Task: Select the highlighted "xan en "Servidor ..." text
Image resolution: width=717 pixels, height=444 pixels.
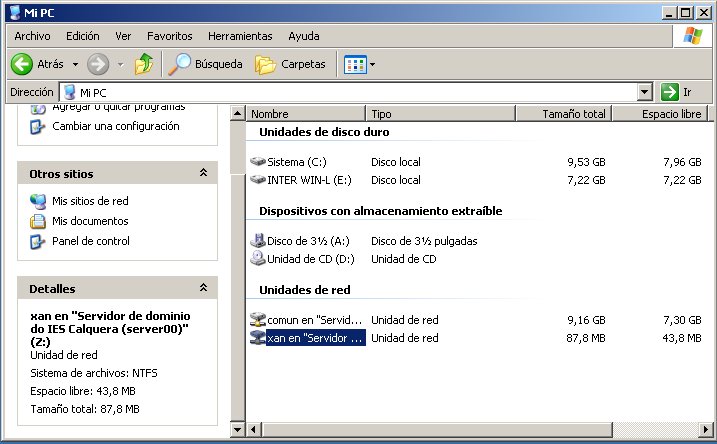Action: (316, 338)
